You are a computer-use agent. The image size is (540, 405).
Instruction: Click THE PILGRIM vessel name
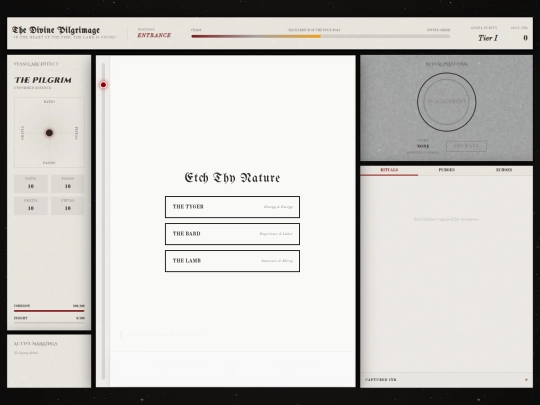[43, 80]
